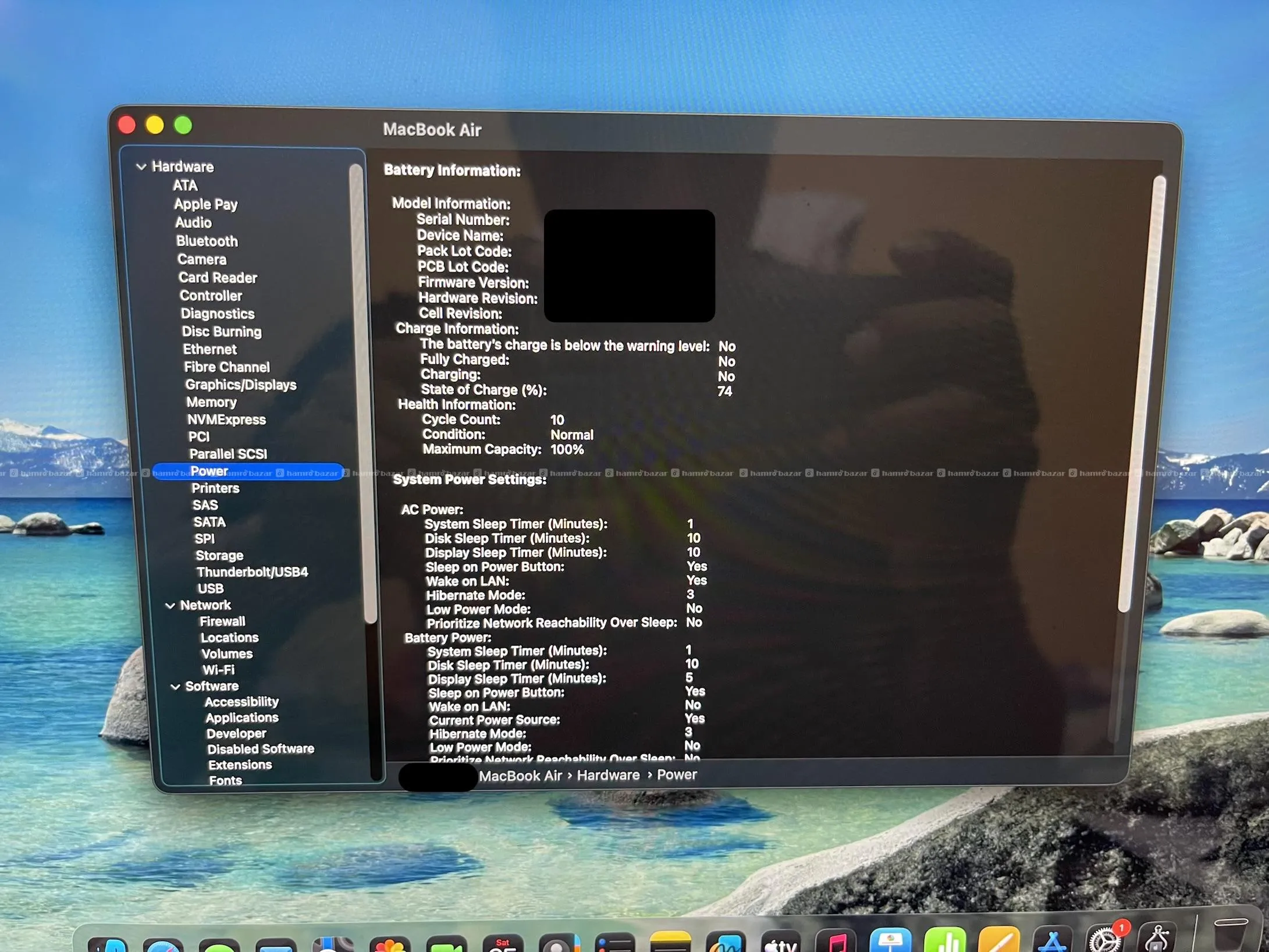Launch the App Store dock icon
1269x952 pixels.
[x=1051, y=942]
